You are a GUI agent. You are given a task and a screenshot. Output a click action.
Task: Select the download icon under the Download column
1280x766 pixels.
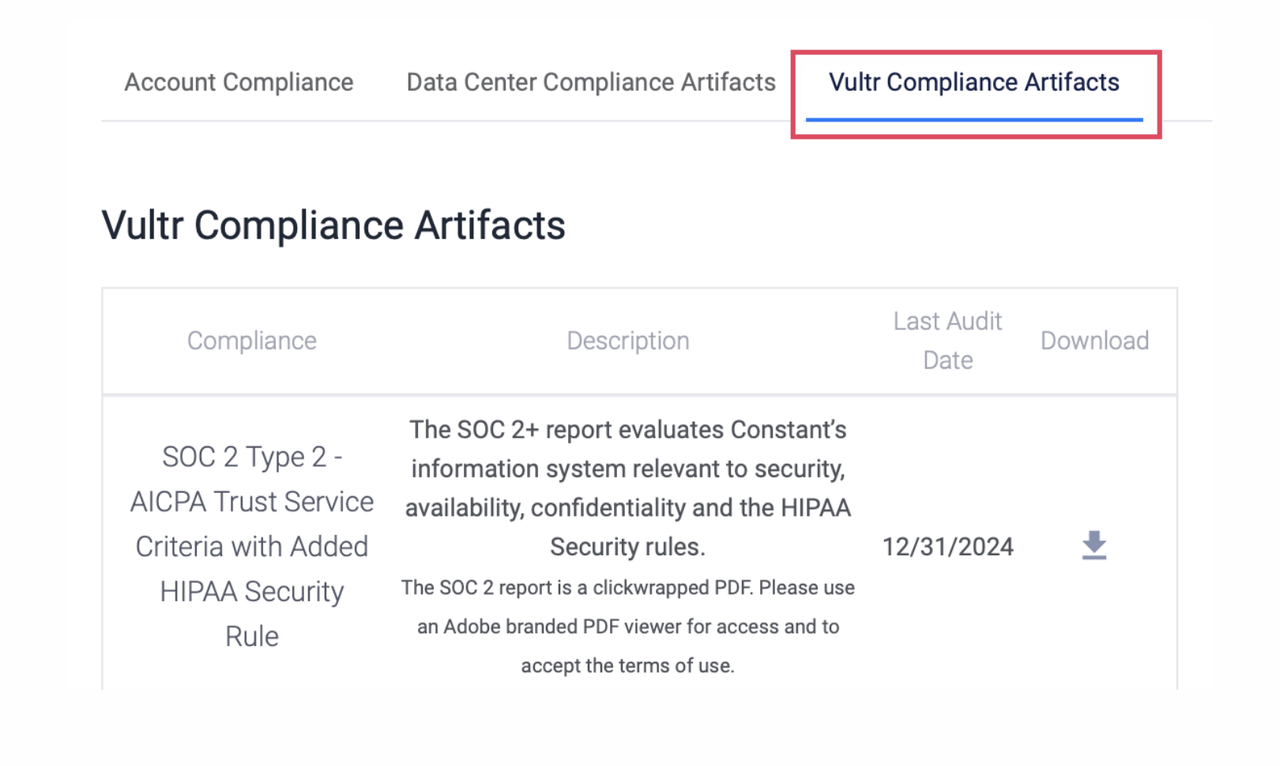coord(1094,545)
